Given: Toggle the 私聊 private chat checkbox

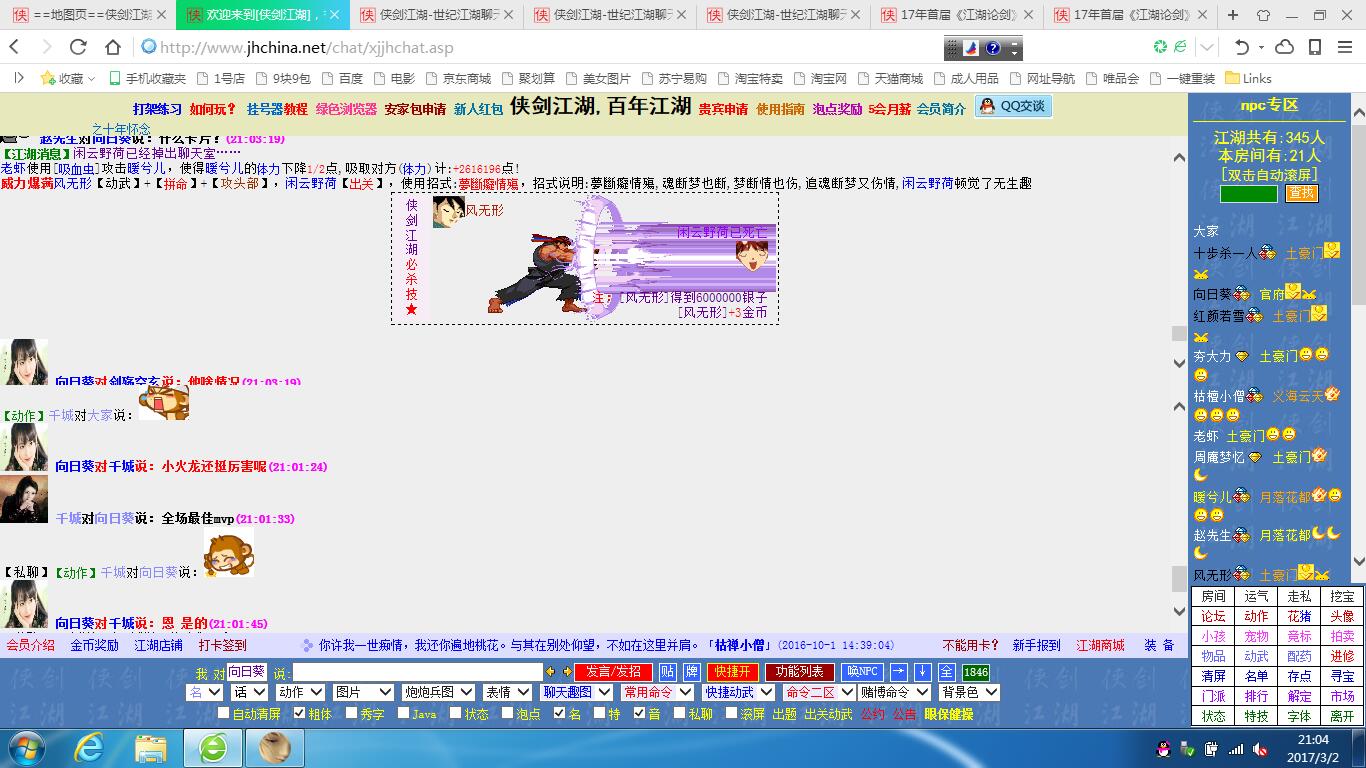Looking at the screenshot, I should [679, 713].
